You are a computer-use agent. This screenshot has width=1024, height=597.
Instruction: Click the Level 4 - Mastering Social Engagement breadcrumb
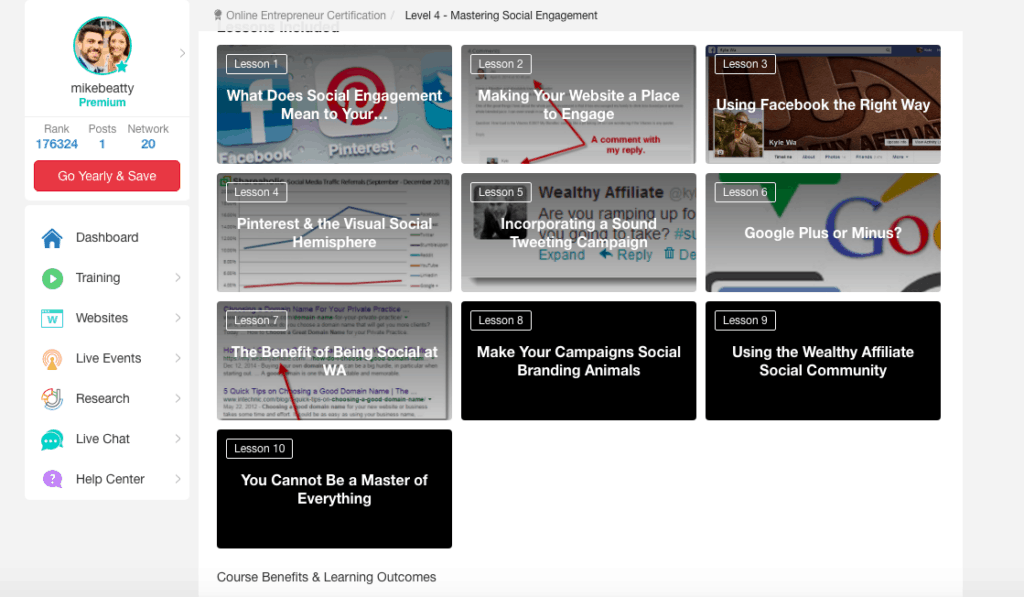(501, 15)
